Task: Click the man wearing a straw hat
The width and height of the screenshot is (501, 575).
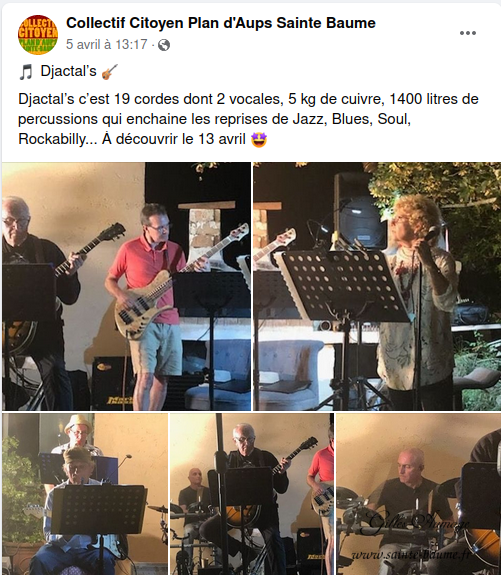Action: click(x=77, y=436)
